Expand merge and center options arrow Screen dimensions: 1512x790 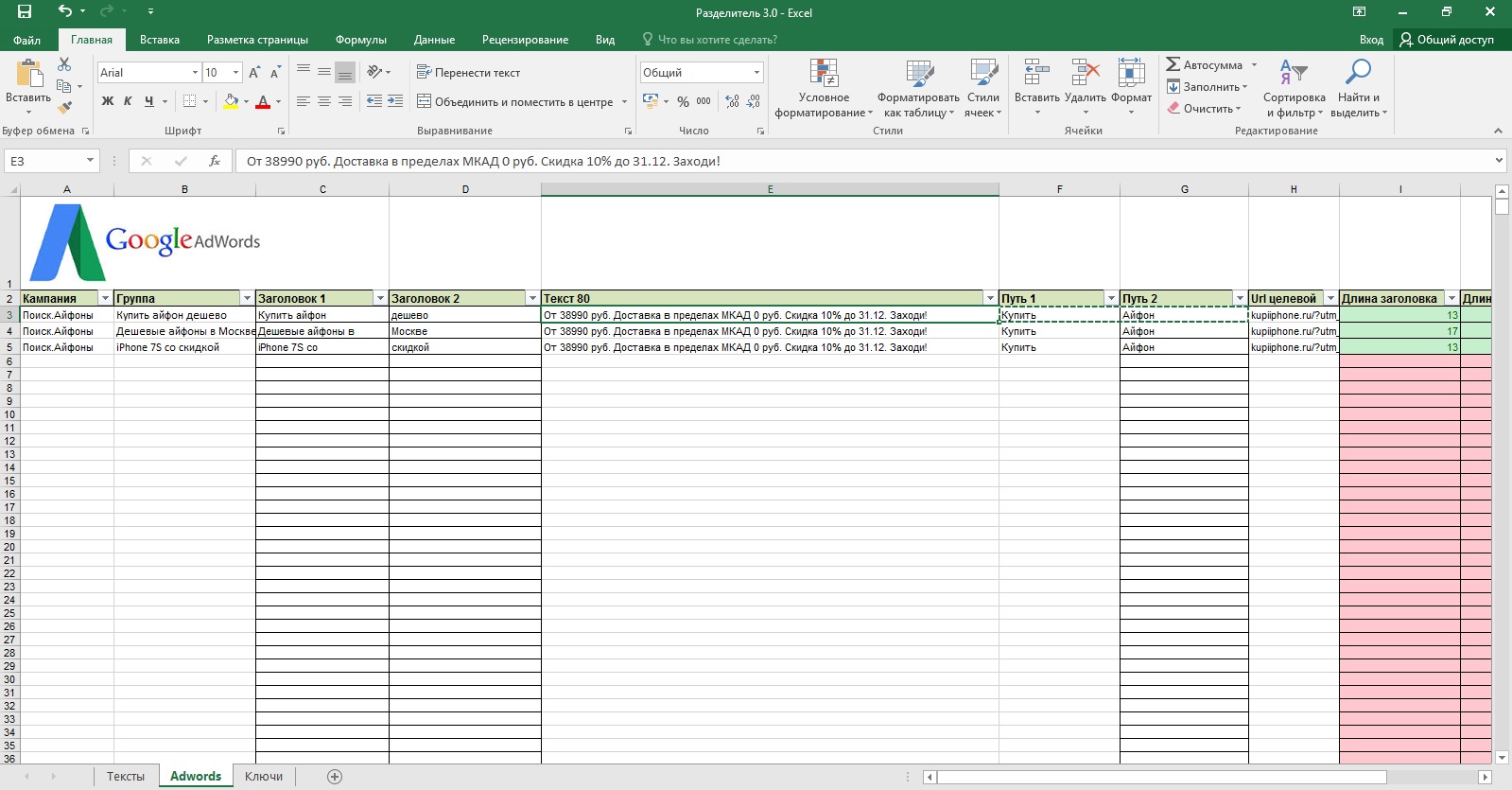click(624, 102)
